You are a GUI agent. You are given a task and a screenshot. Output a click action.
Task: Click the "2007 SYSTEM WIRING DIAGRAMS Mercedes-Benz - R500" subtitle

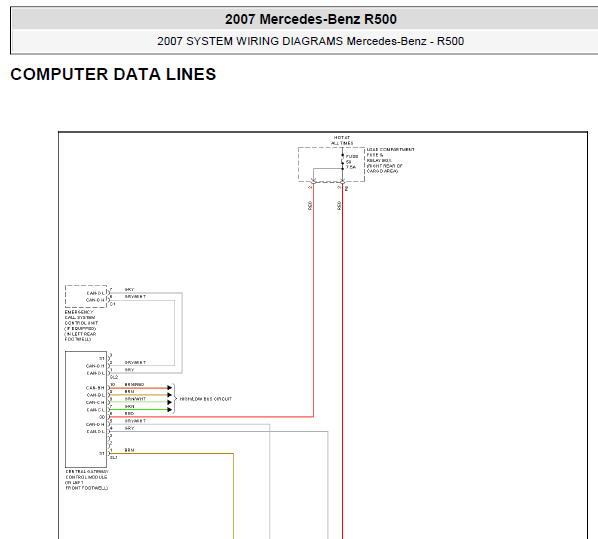310,41
